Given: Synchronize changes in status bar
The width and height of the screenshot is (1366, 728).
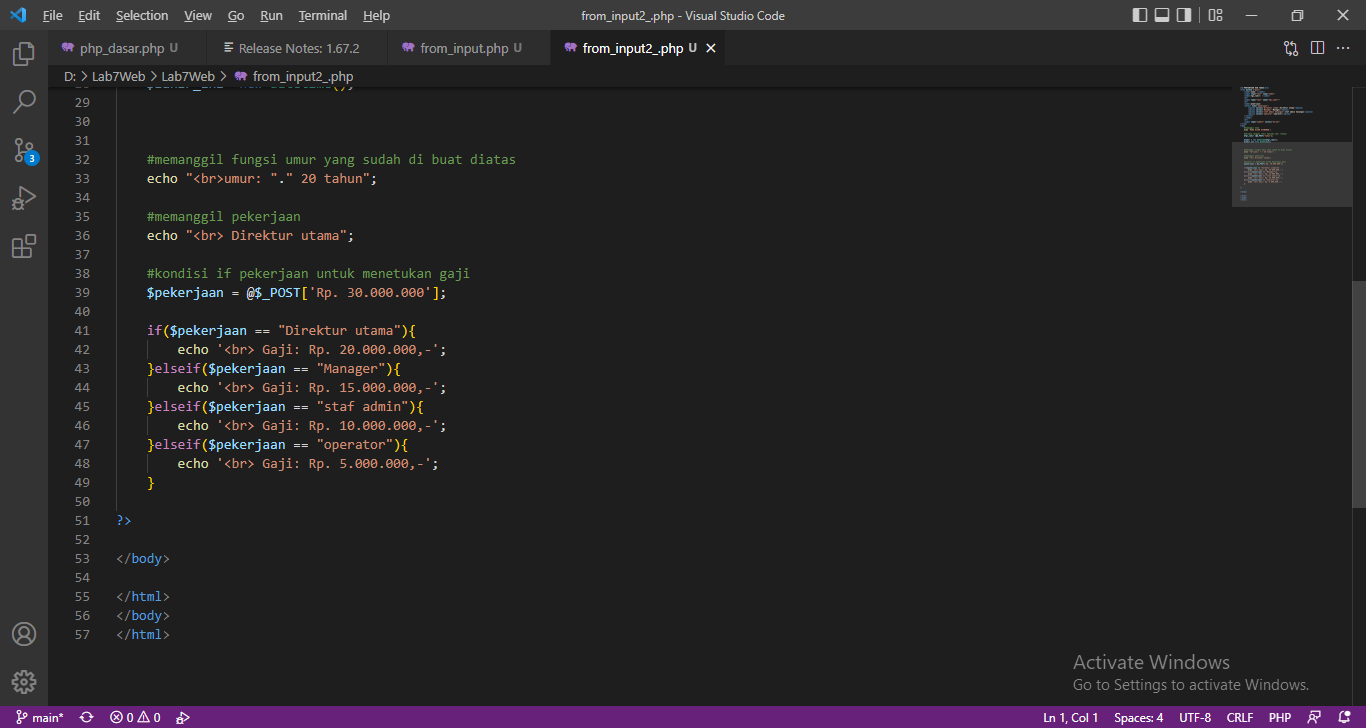Looking at the screenshot, I should [87, 717].
